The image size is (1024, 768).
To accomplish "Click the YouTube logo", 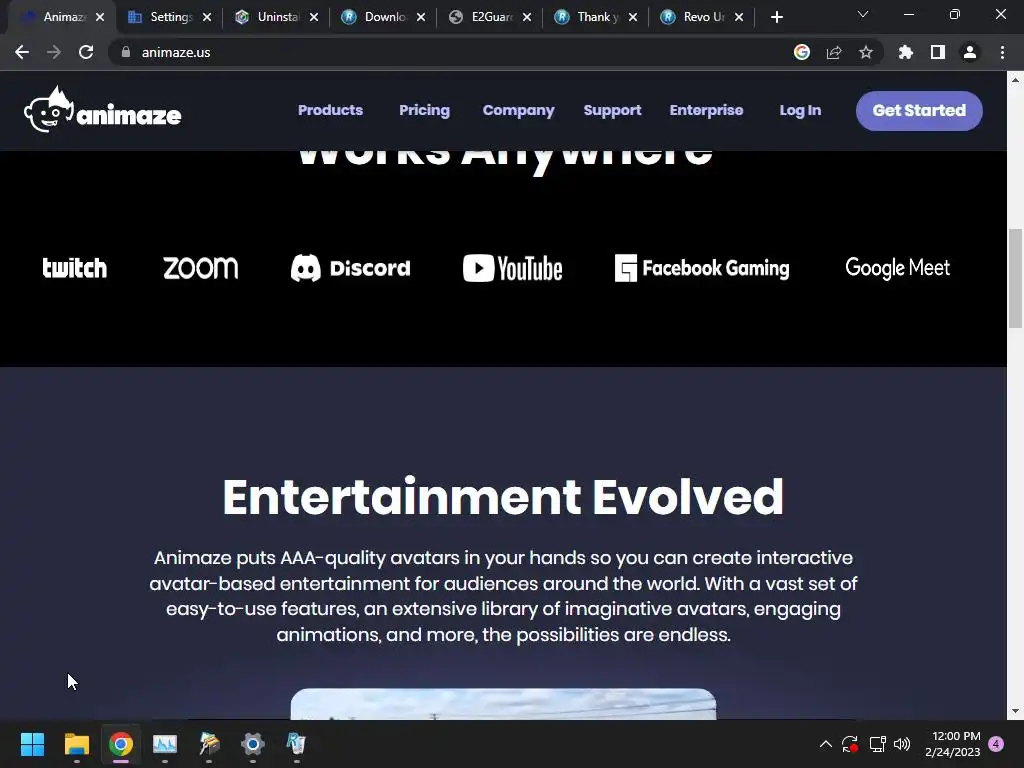I will pos(513,268).
